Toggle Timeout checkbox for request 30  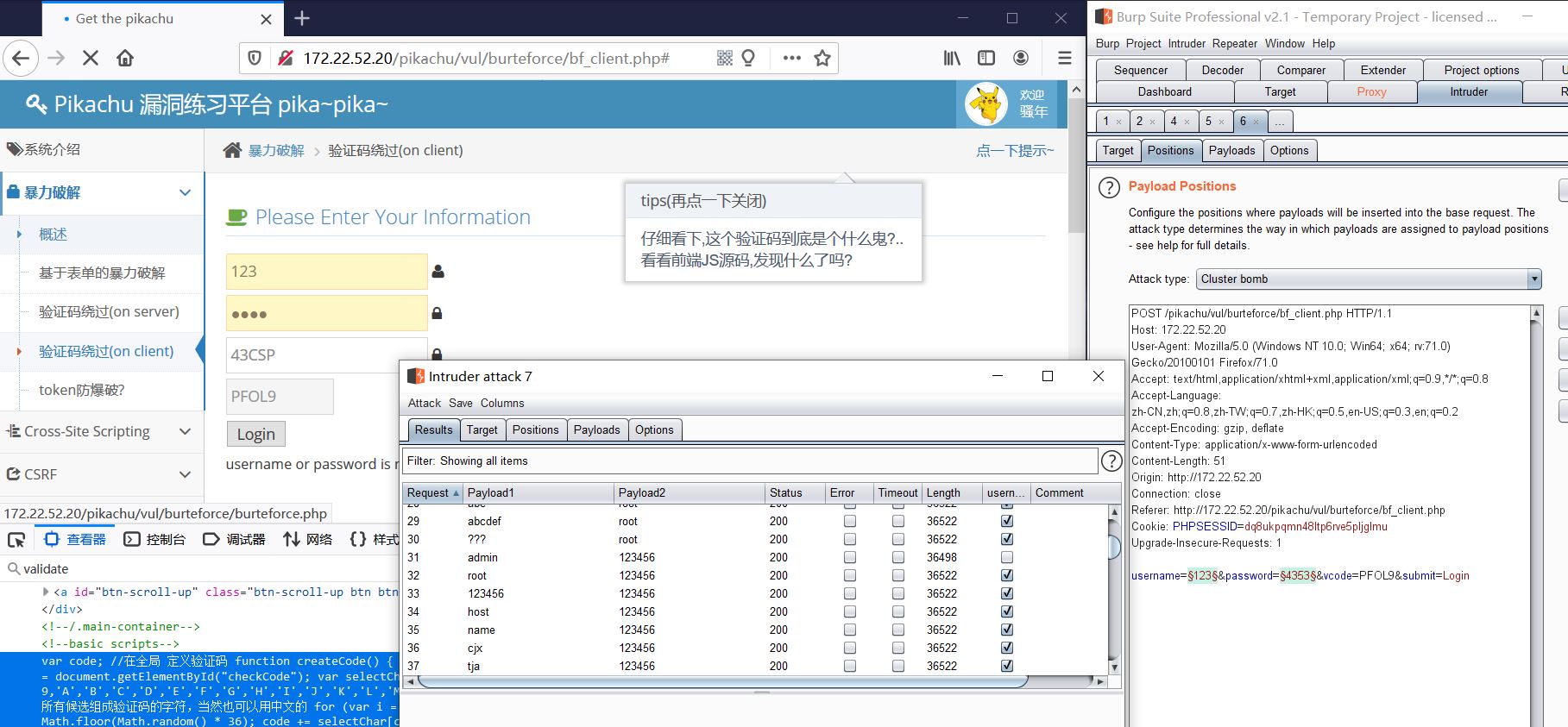click(x=898, y=539)
